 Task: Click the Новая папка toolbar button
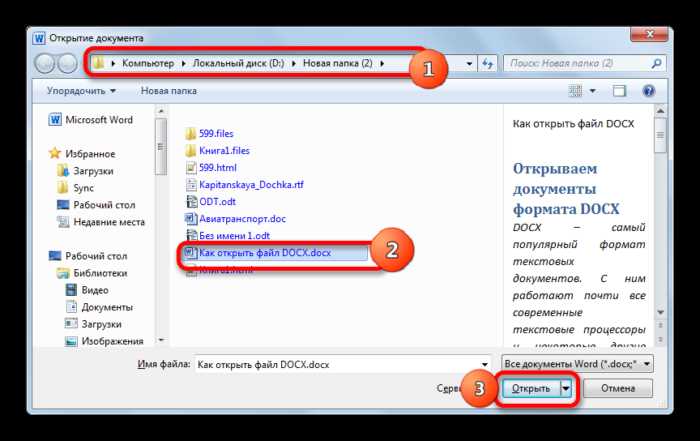tap(169, 91)
